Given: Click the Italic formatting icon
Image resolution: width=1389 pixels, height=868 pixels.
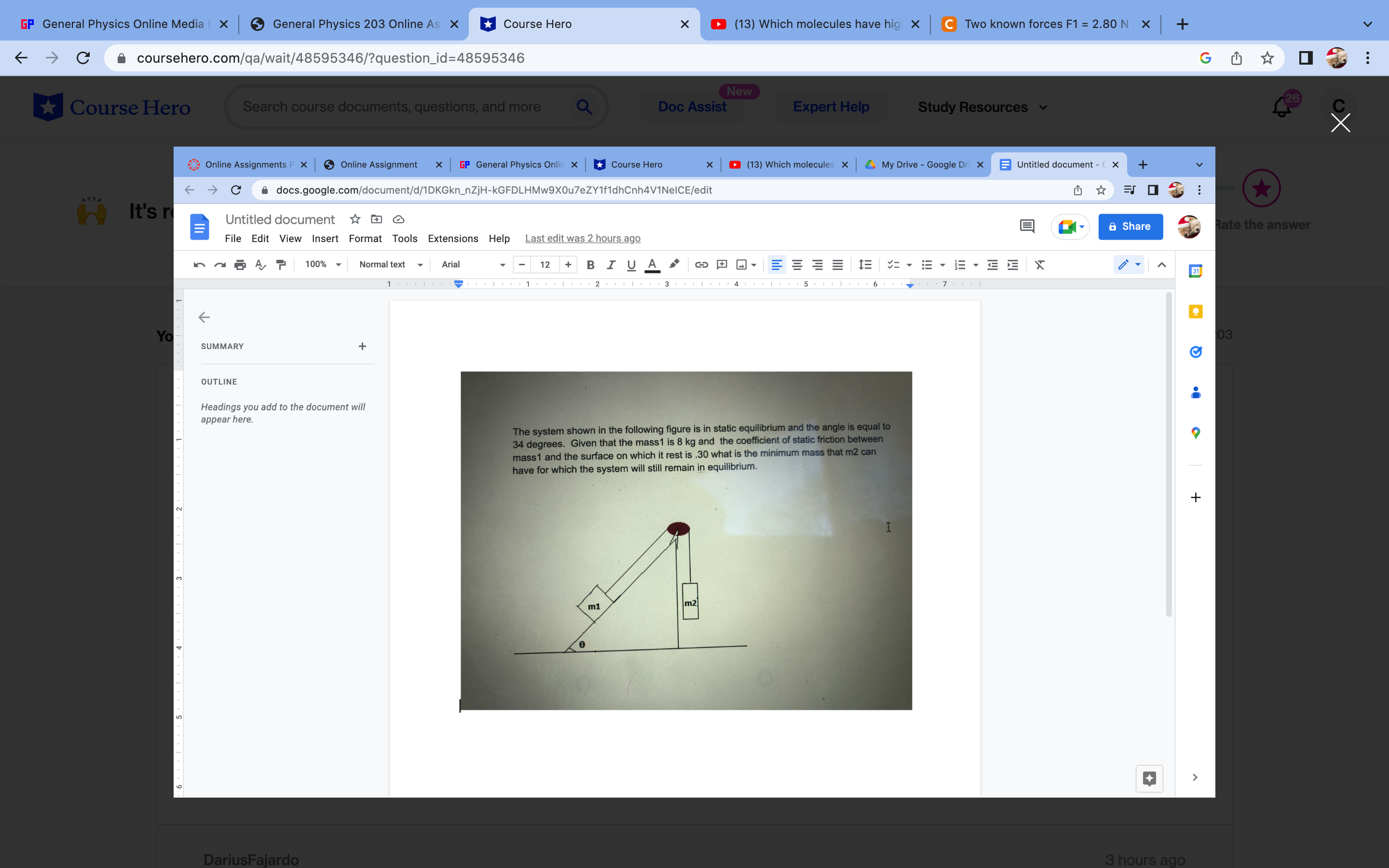Looking at the screenshot, I should click(611, 265).
